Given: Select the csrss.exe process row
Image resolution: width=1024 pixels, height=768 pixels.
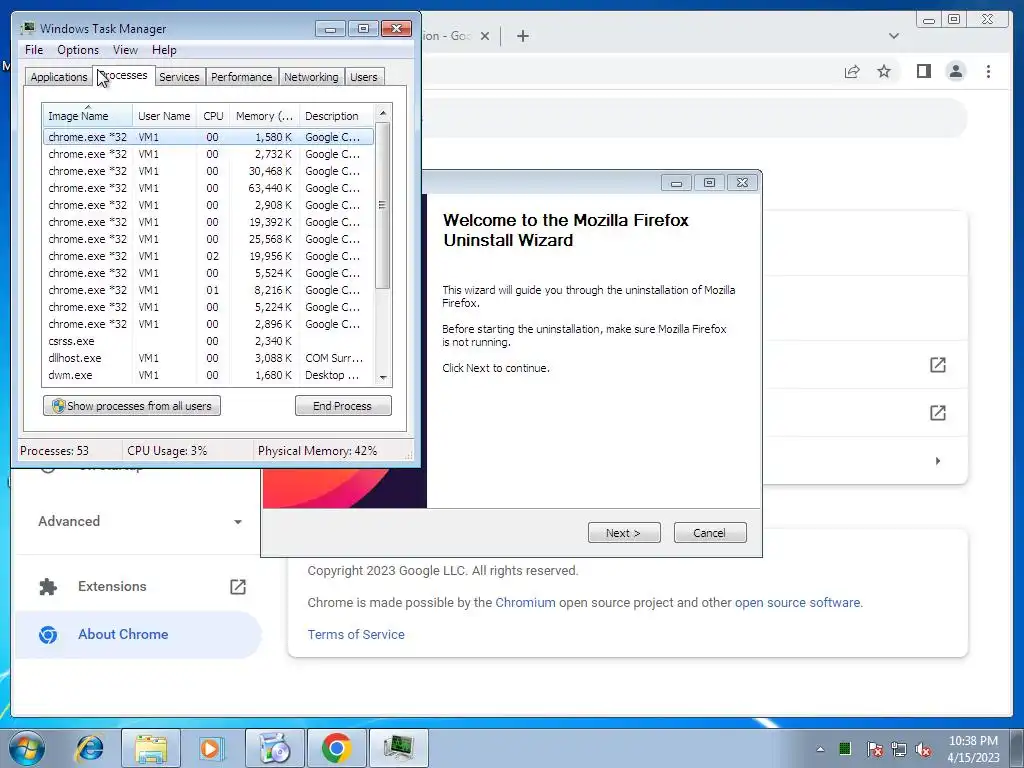Looking at the screenshot, I should (x=208, y=341).
